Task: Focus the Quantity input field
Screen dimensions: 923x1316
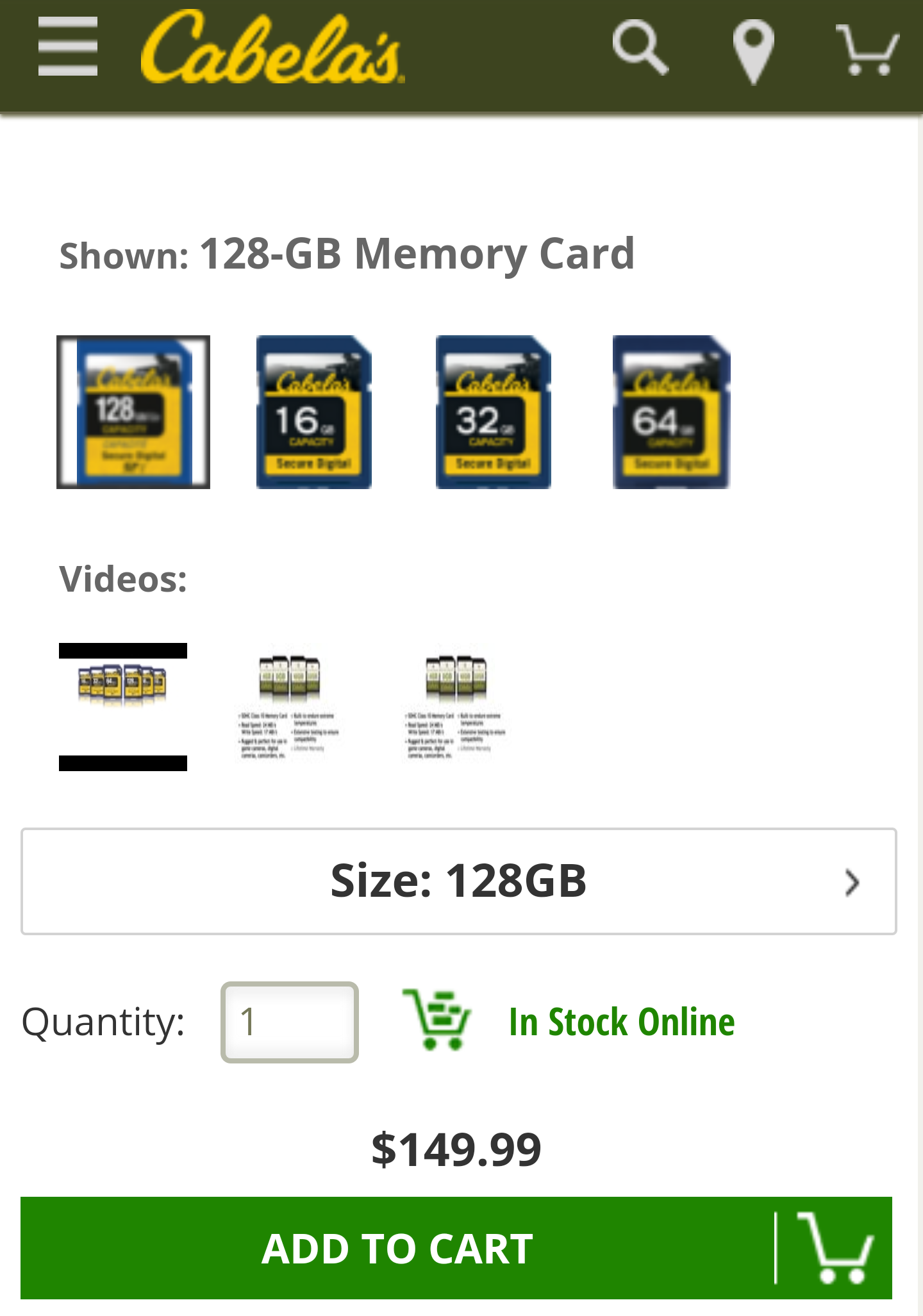Action: coord(290,1022)
